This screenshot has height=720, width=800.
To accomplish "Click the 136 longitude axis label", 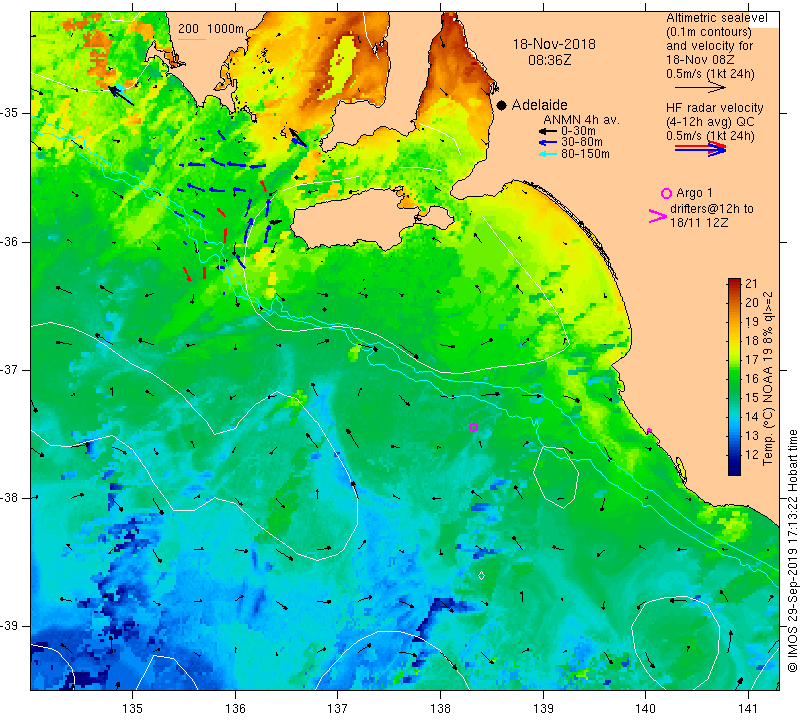I will coord(235,709).
